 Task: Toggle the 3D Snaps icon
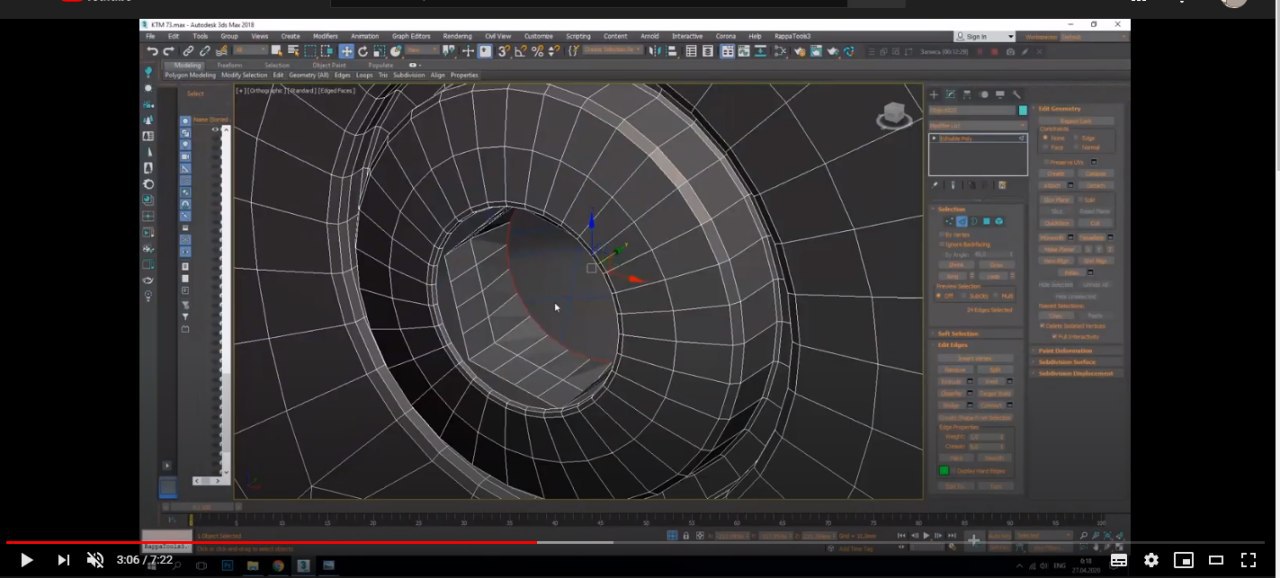coord(503,51)
